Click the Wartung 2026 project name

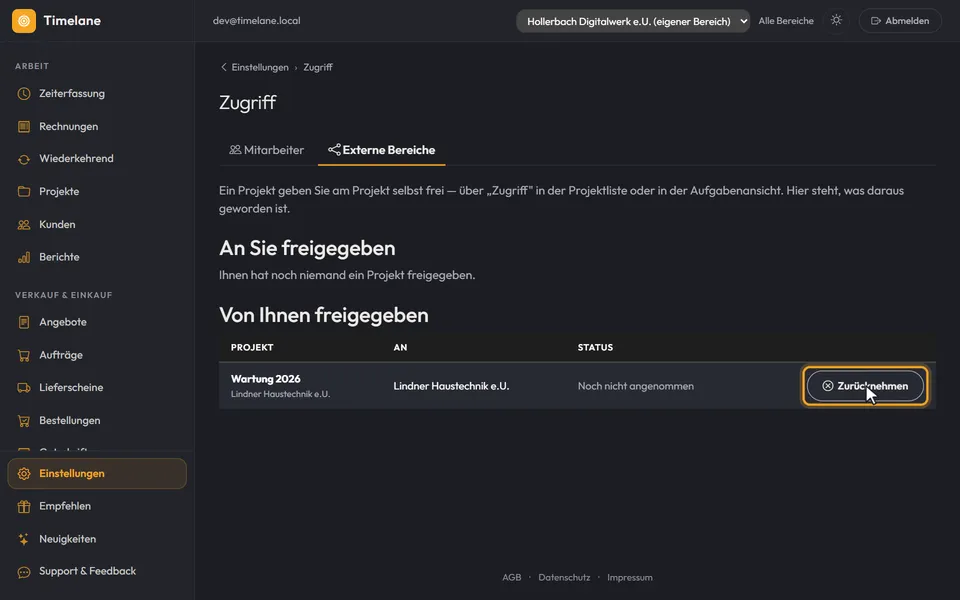(266, 379)
